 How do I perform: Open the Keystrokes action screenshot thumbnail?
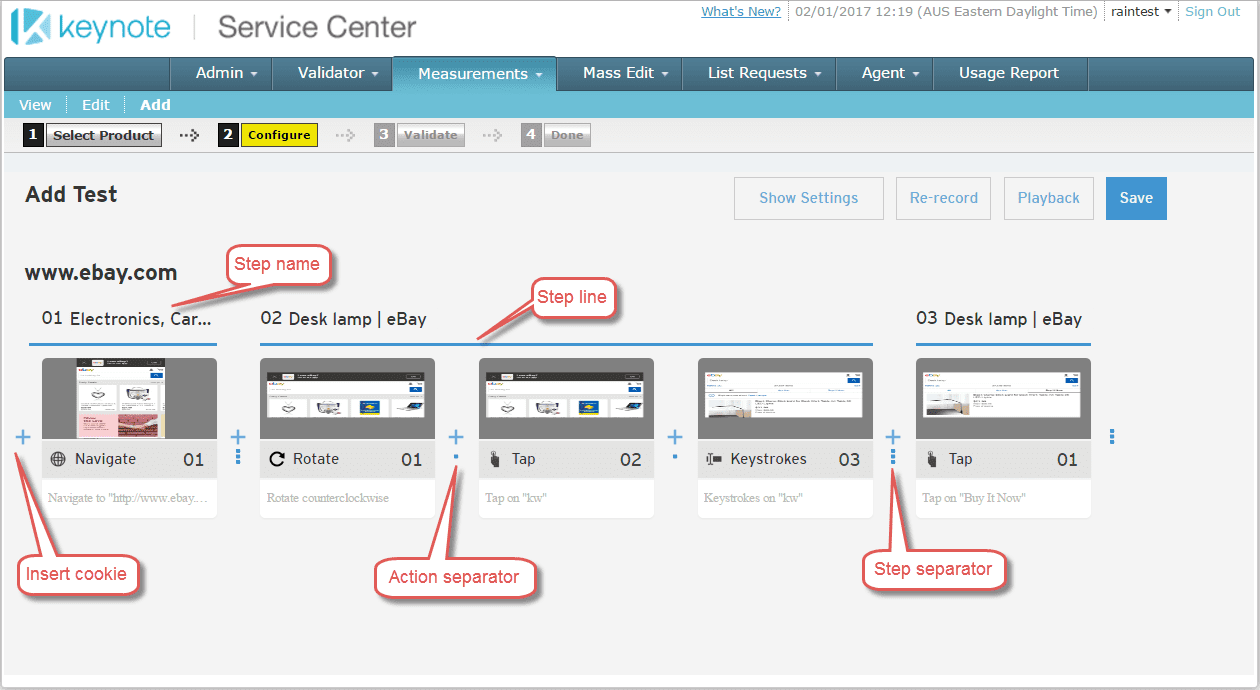click(x=785, y=398)
